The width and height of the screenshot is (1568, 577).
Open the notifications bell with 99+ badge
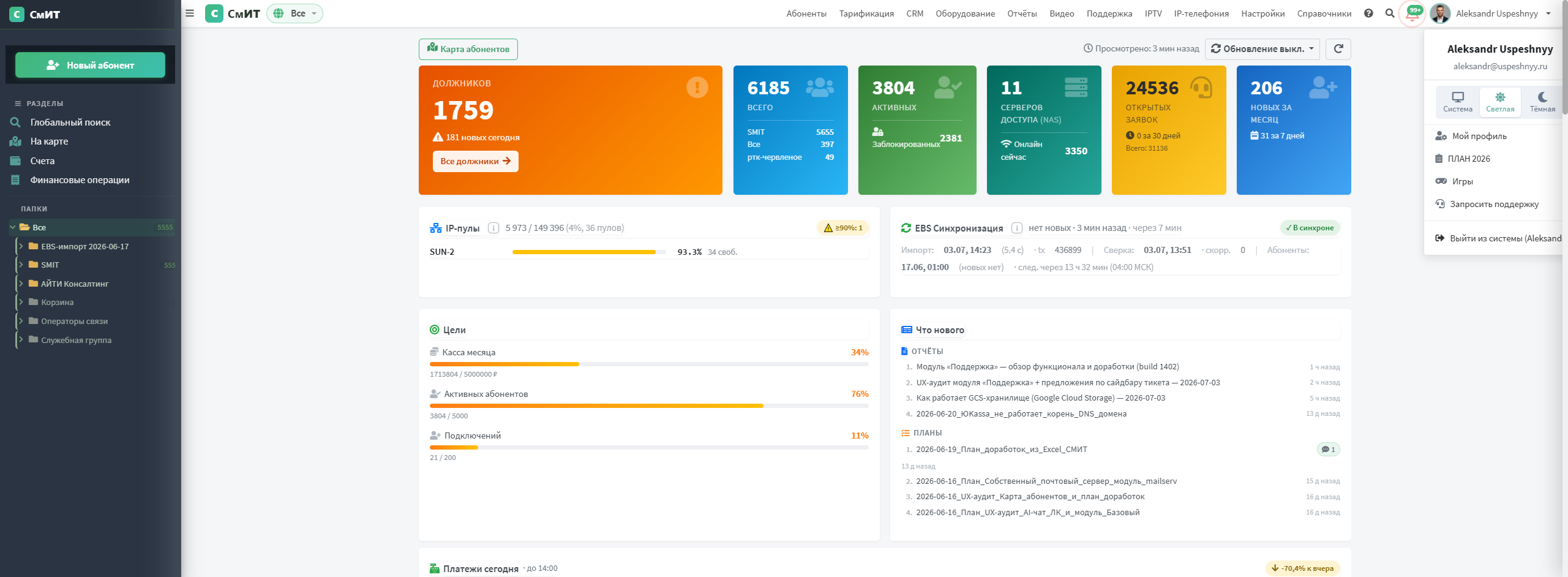coord(1412,13)
